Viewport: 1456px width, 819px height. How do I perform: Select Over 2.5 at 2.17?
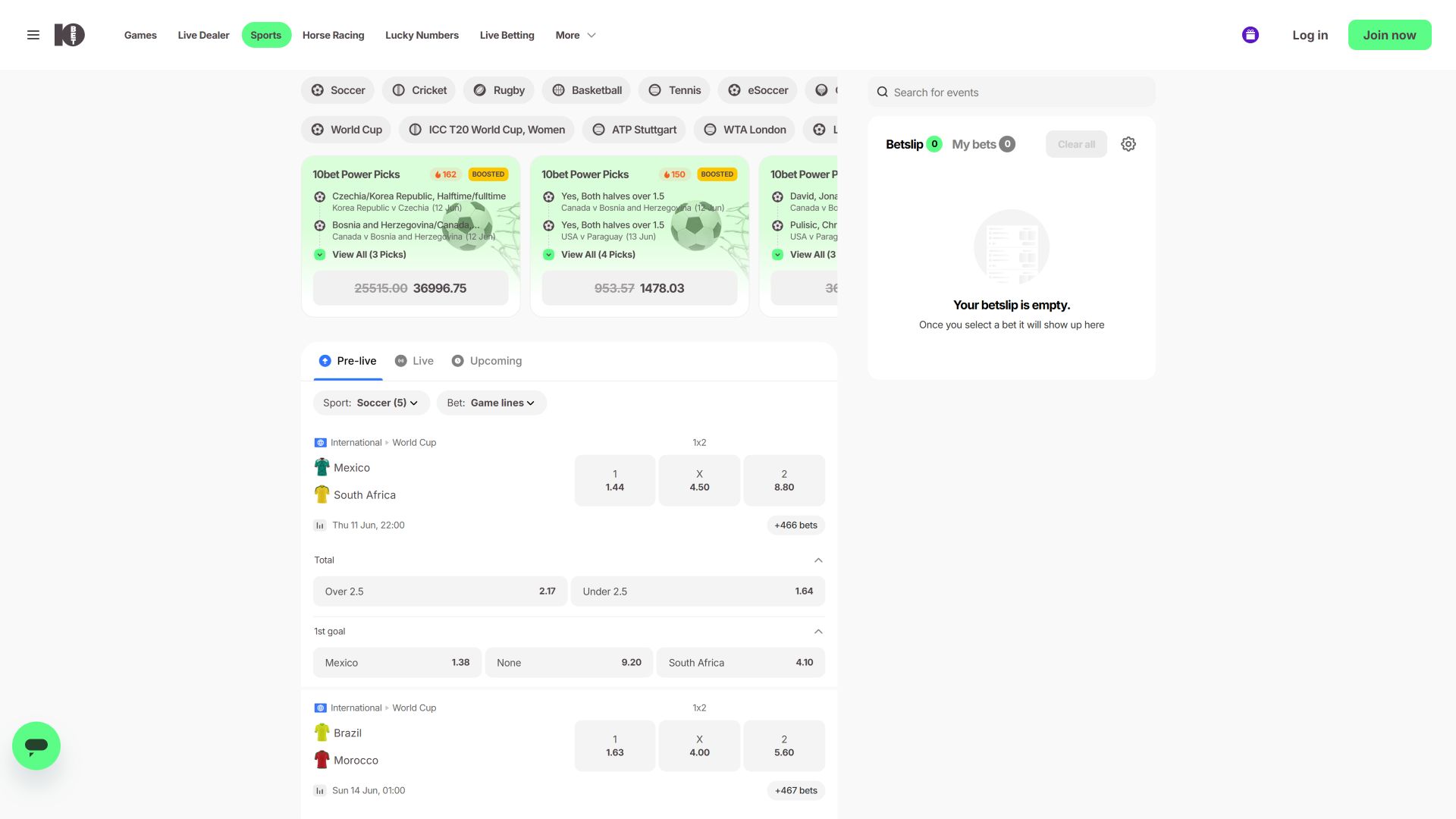point(440,591)
